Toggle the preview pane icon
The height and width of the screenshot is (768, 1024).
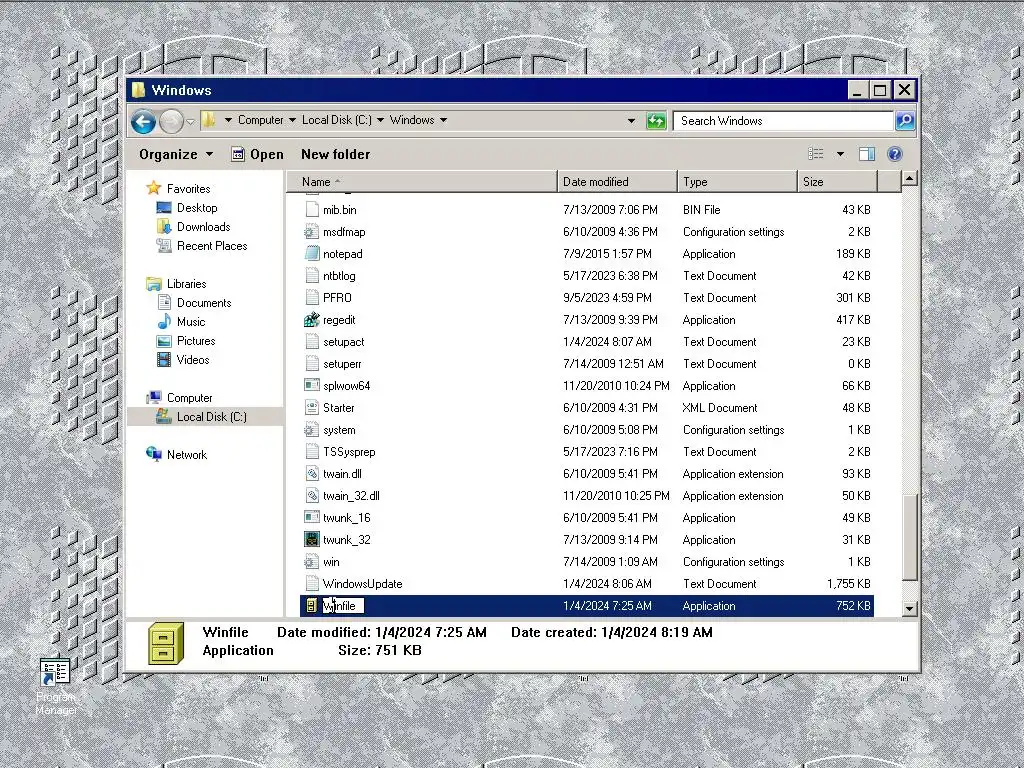(x=867, y=154)
